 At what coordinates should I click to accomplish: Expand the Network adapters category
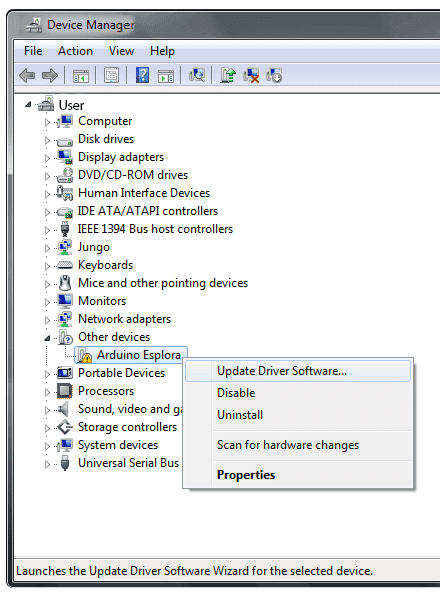(x=47, y=320)
